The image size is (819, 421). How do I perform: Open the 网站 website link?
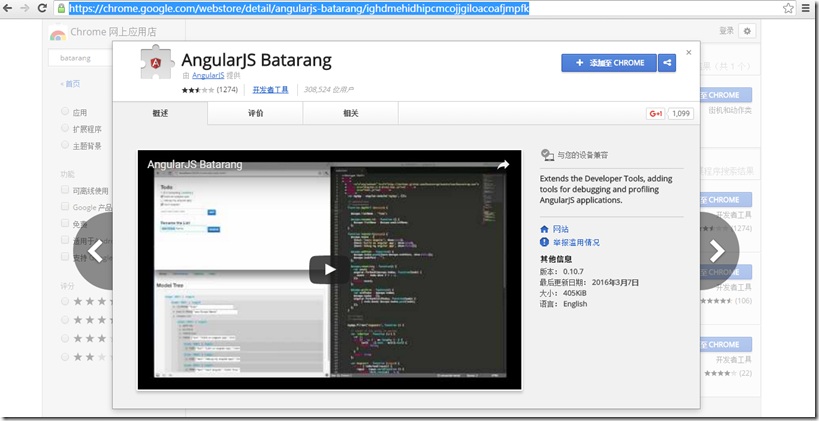coord(560,229)
